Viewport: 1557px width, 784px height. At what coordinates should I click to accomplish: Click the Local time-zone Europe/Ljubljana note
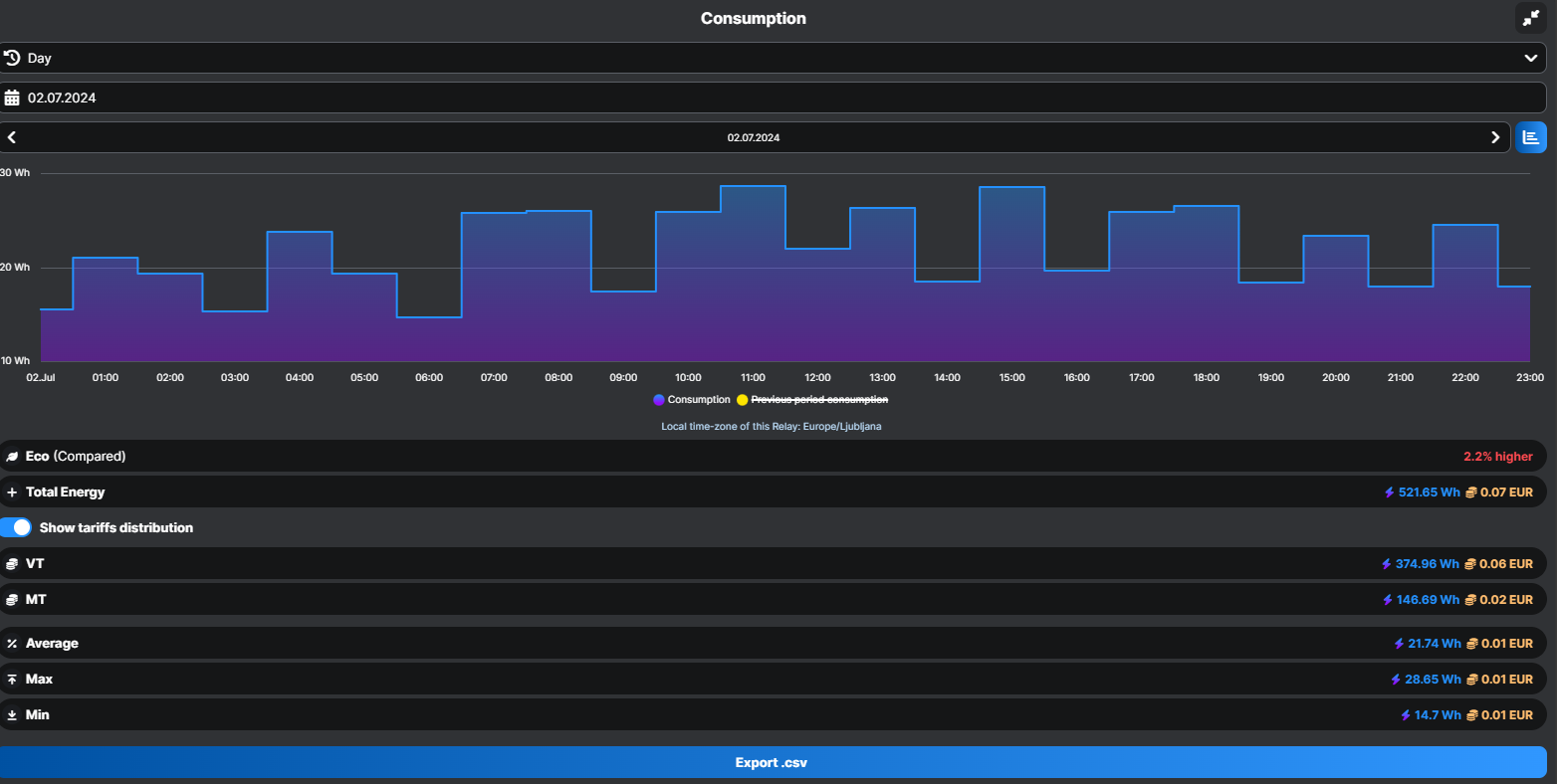pyautogui.click(x=772, y=427)
